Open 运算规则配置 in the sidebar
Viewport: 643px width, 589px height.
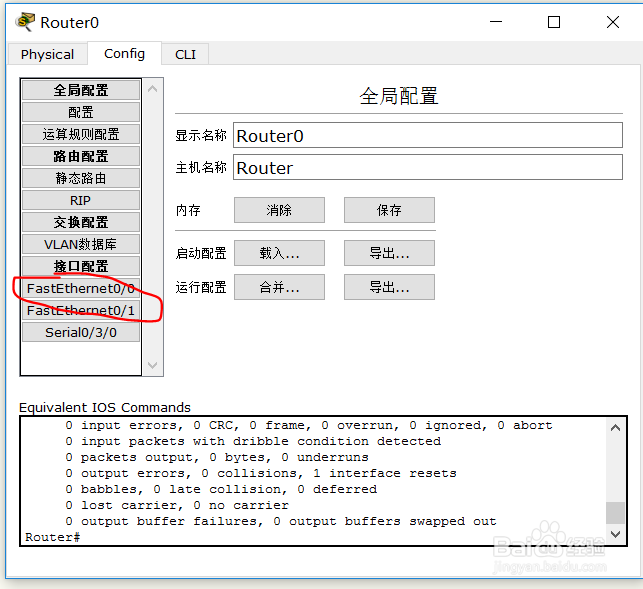tap(81, 134)
